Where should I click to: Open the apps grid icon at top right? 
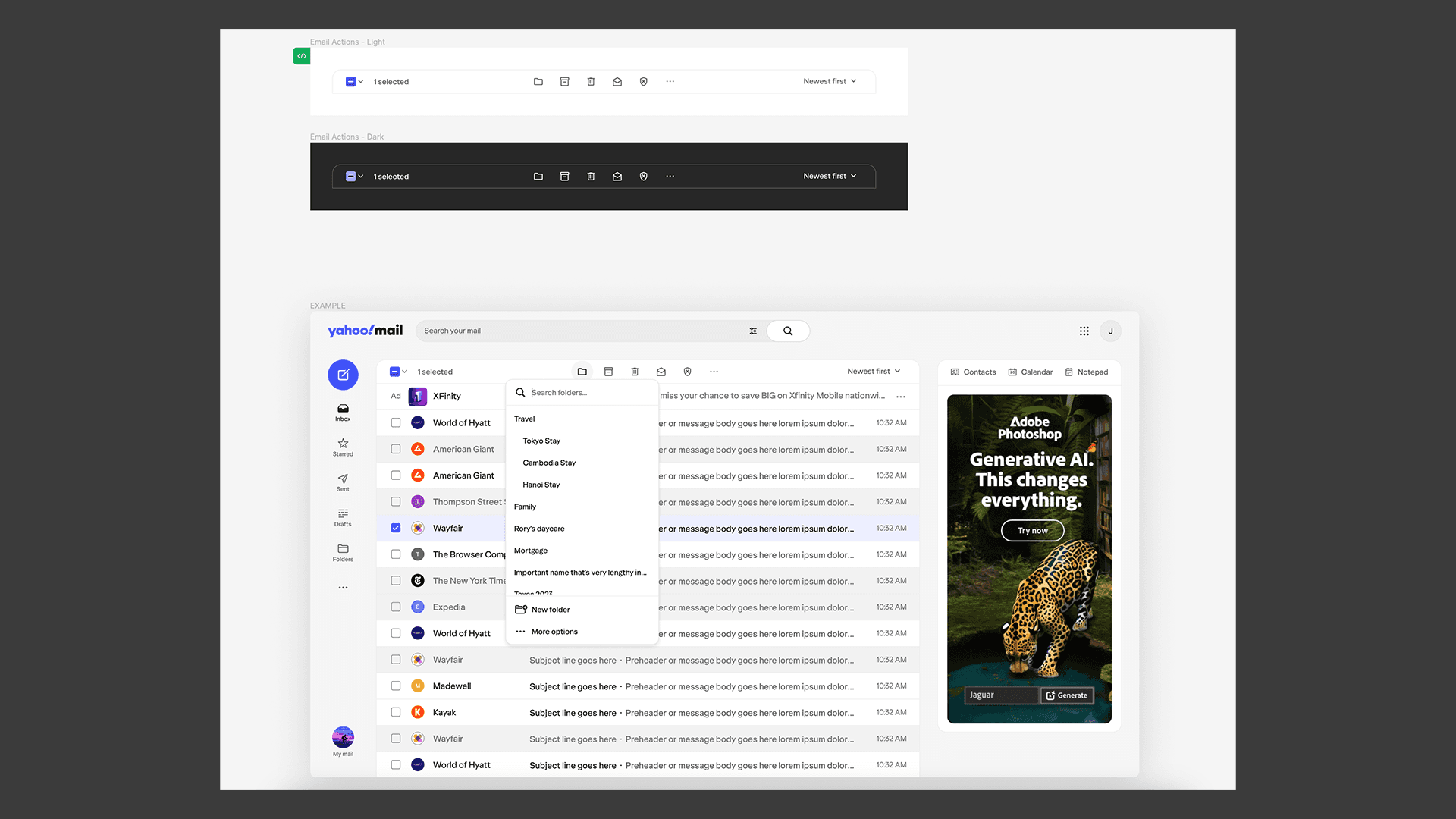point(1084,331)
